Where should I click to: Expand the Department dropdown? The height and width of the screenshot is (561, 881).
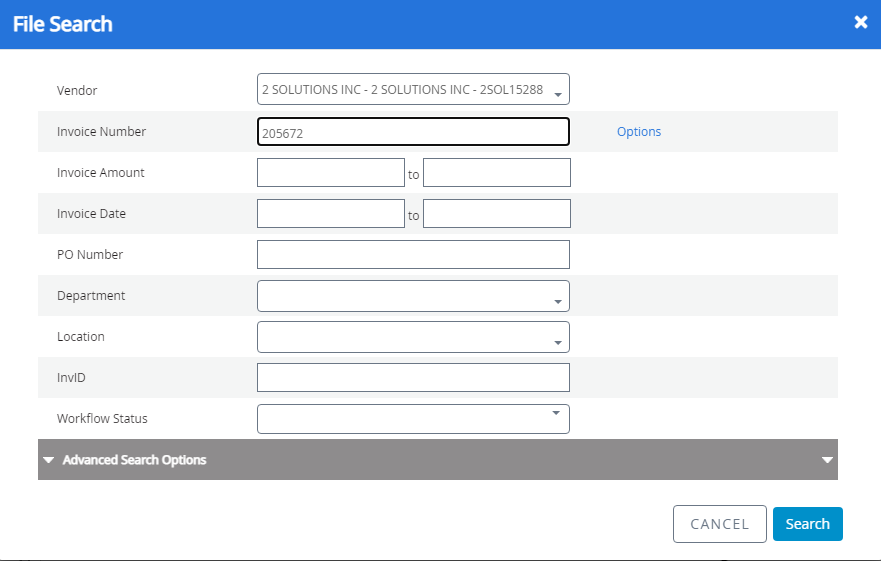pyautogui.click(x=557, y=299)
